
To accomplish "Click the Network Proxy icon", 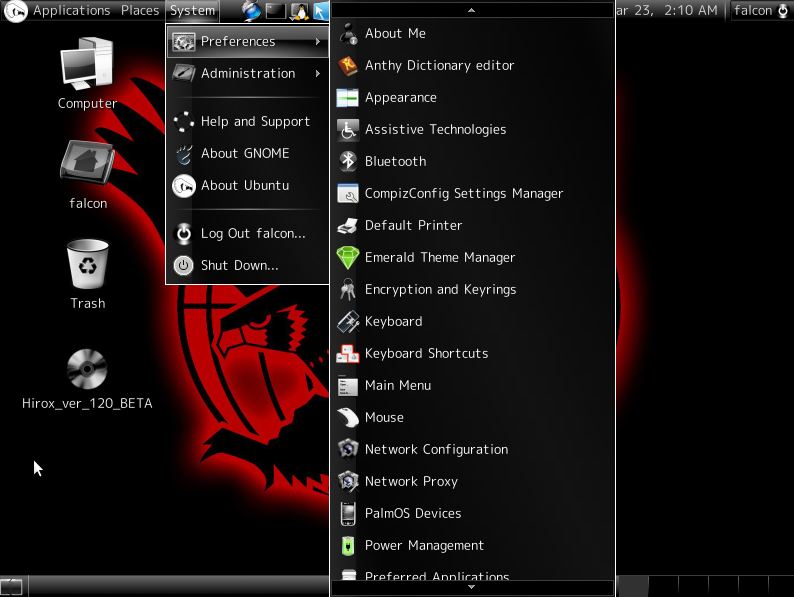I will coord(348,481).
